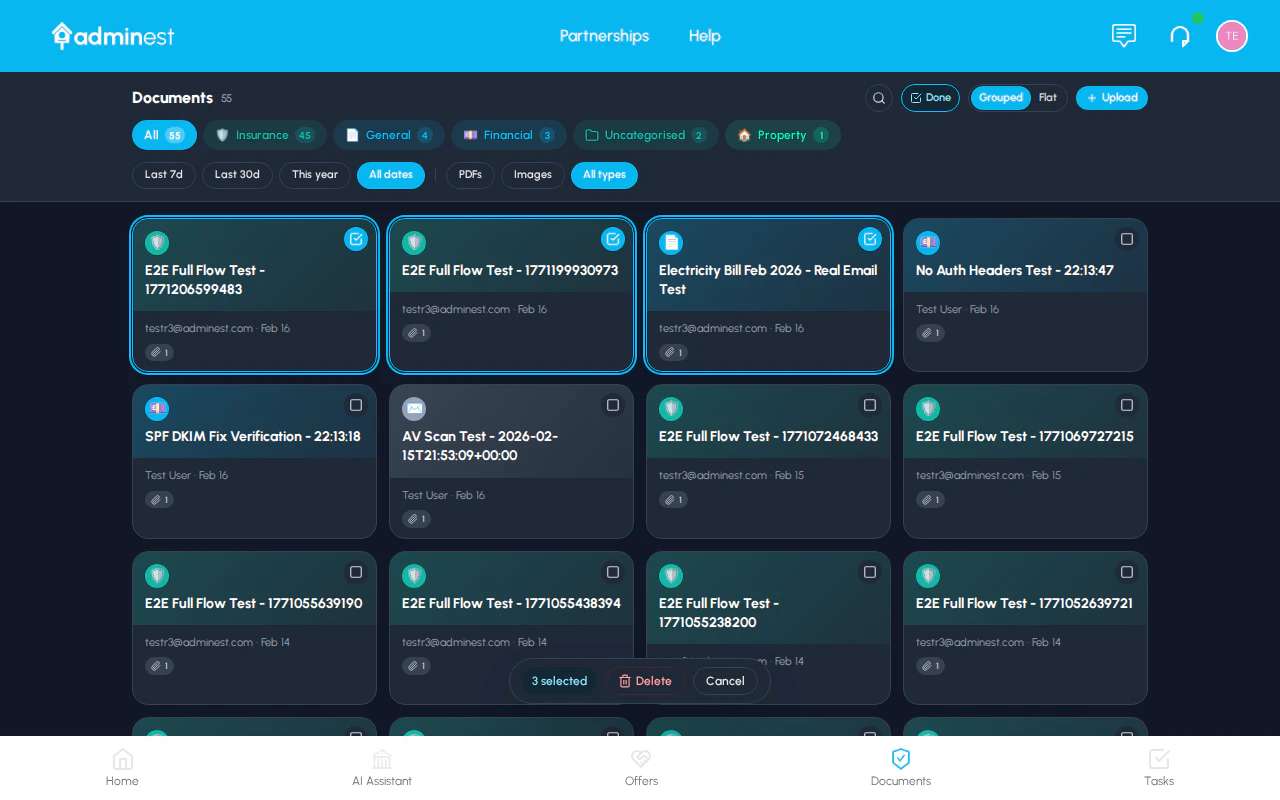Filter documents to This year
The image size is (1280, 800).
point(315,175)
